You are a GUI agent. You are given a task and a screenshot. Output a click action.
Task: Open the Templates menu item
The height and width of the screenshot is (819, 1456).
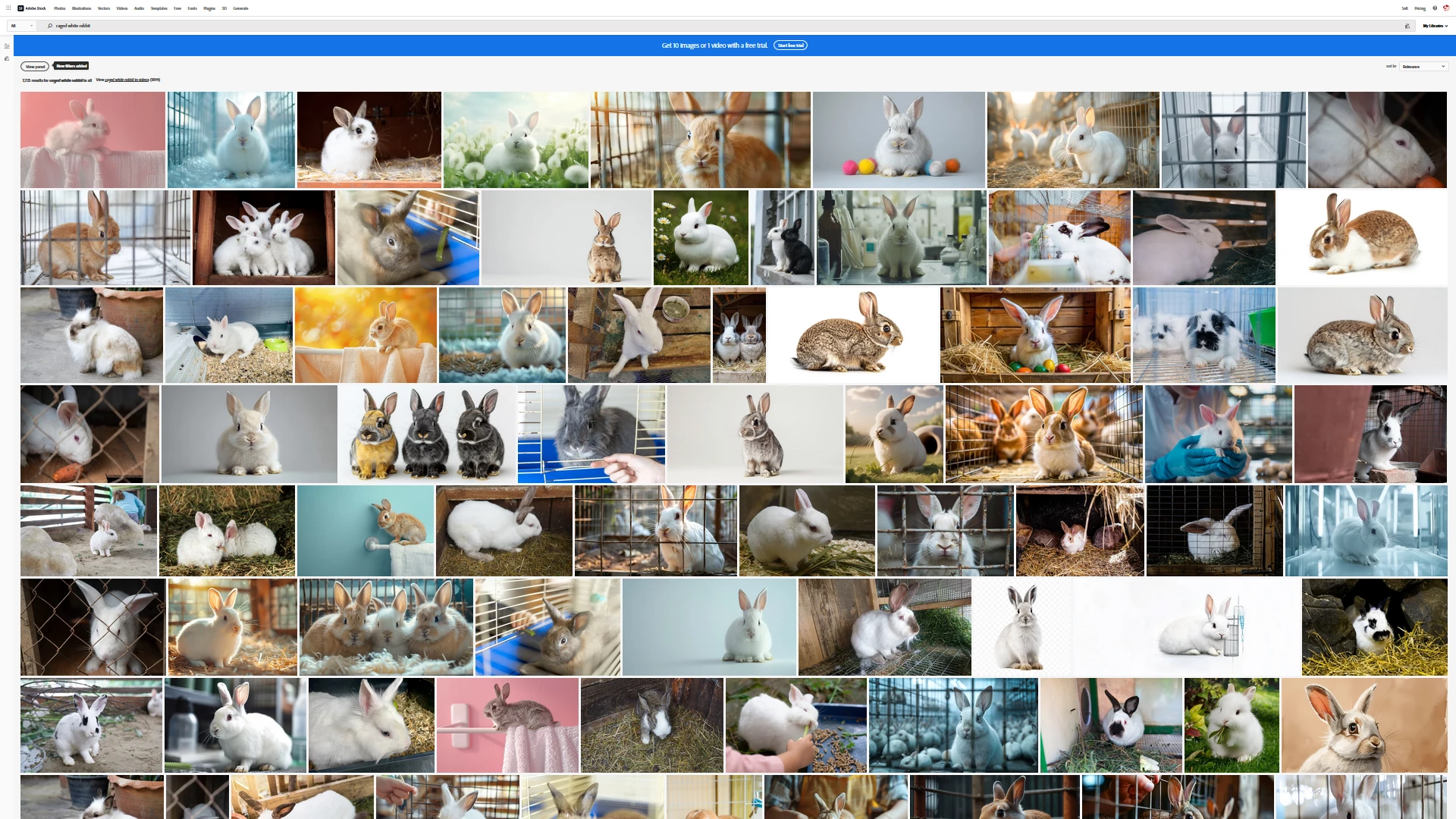point(158,8)
